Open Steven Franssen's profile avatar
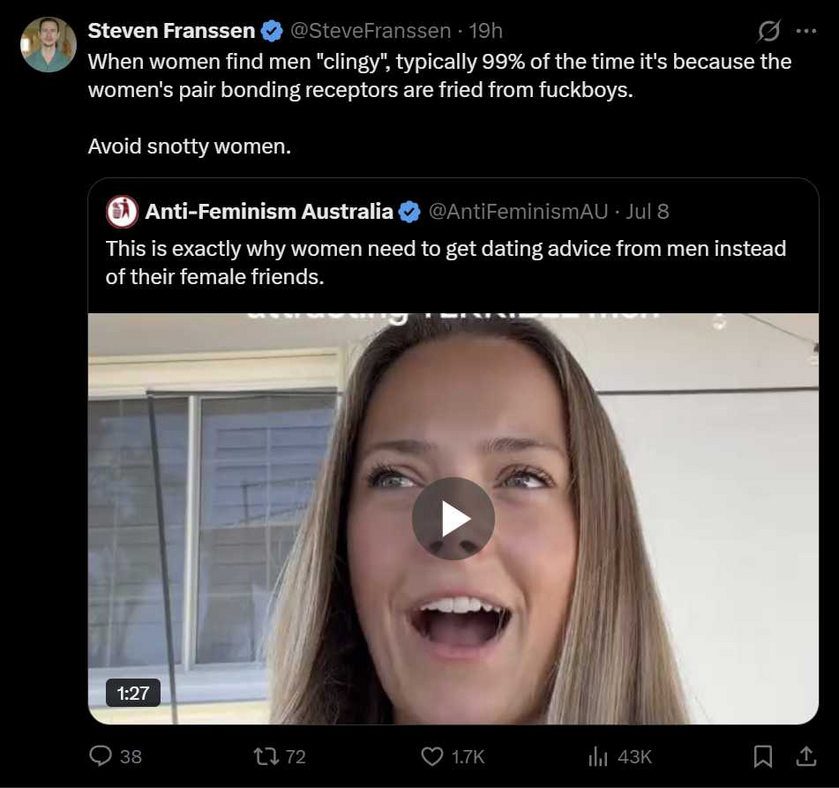The width and height of the screenshot is (839, 788). [48, 44]
